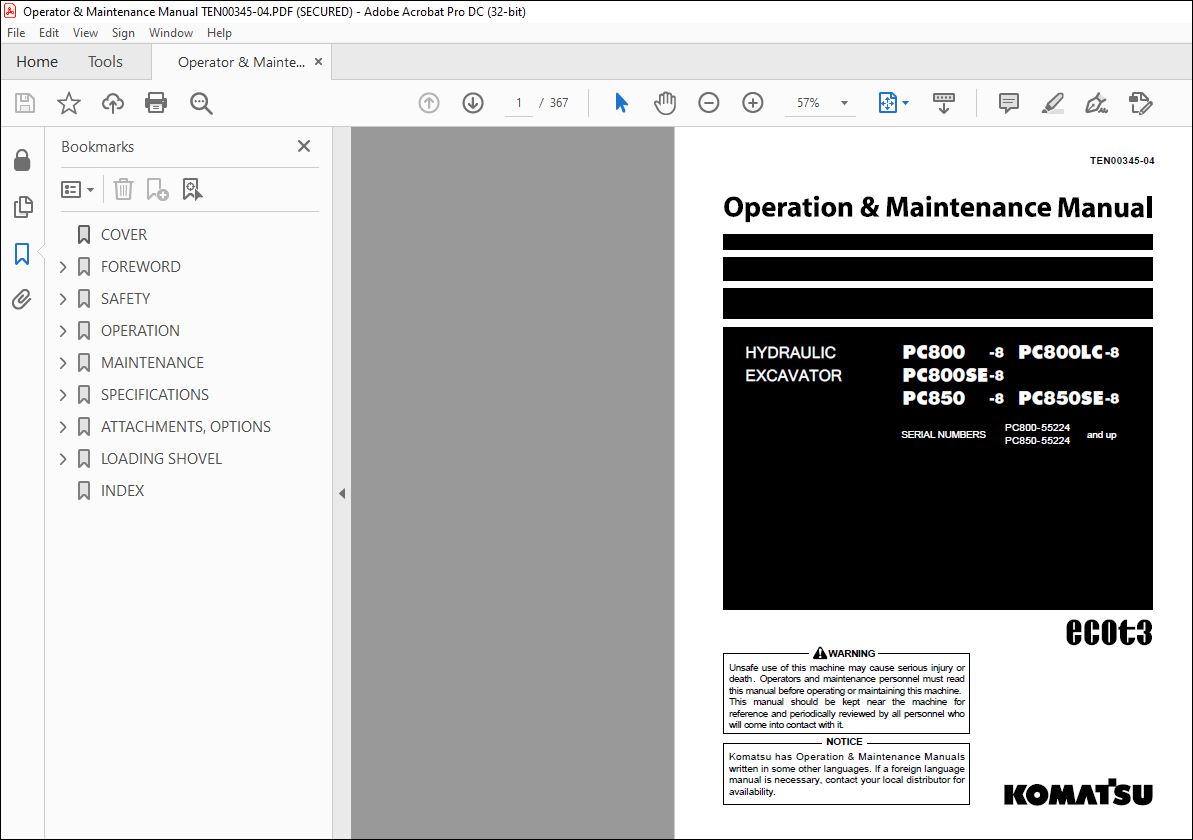Viewport: 1193px width, 840px height.
Task: Jump to the ATTACHMENTS, OPTIONS bookmark
Action: point(186,427)
